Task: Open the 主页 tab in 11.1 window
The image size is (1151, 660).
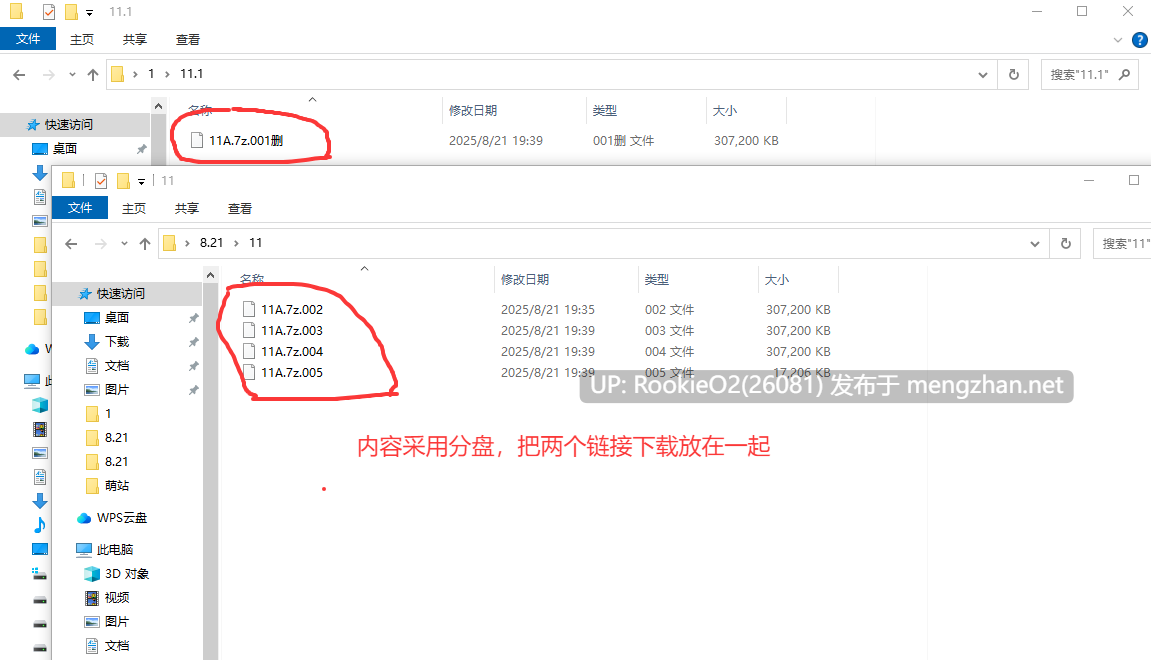Action: (x=81, y=40)
